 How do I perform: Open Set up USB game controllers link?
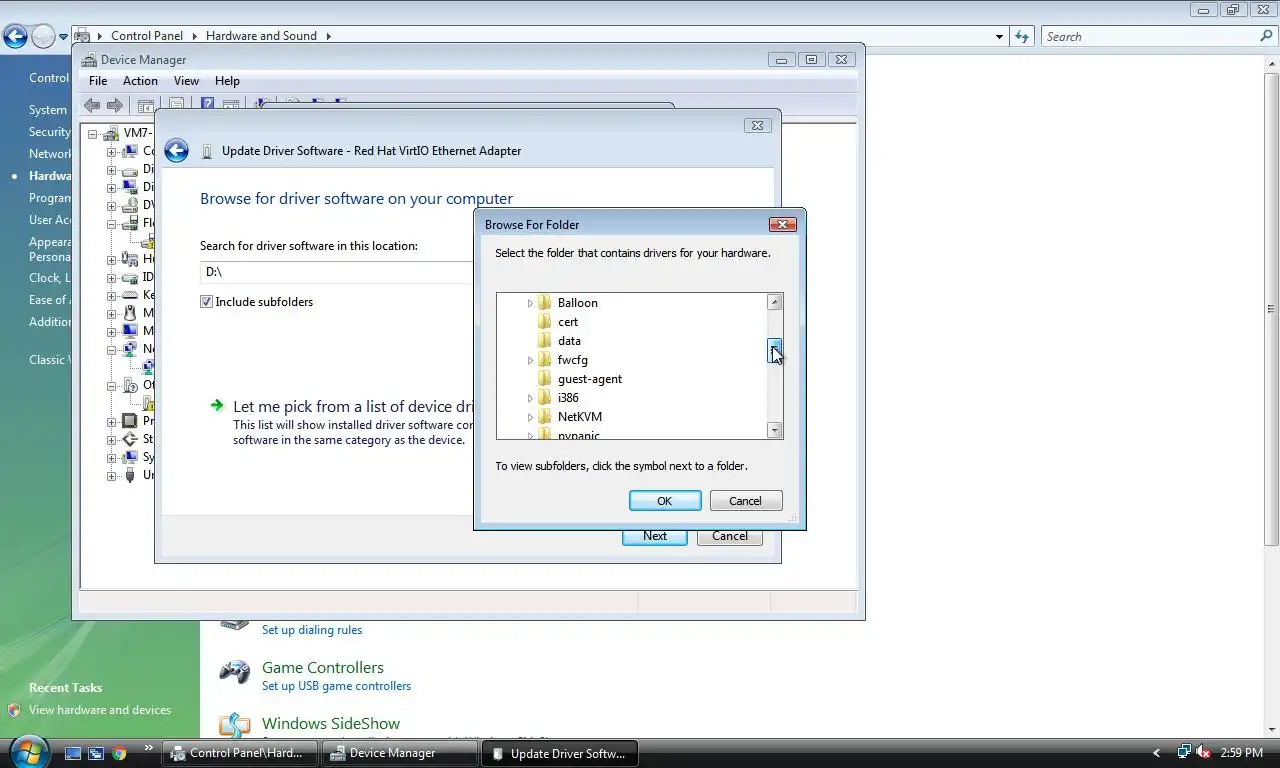[336, 686]
